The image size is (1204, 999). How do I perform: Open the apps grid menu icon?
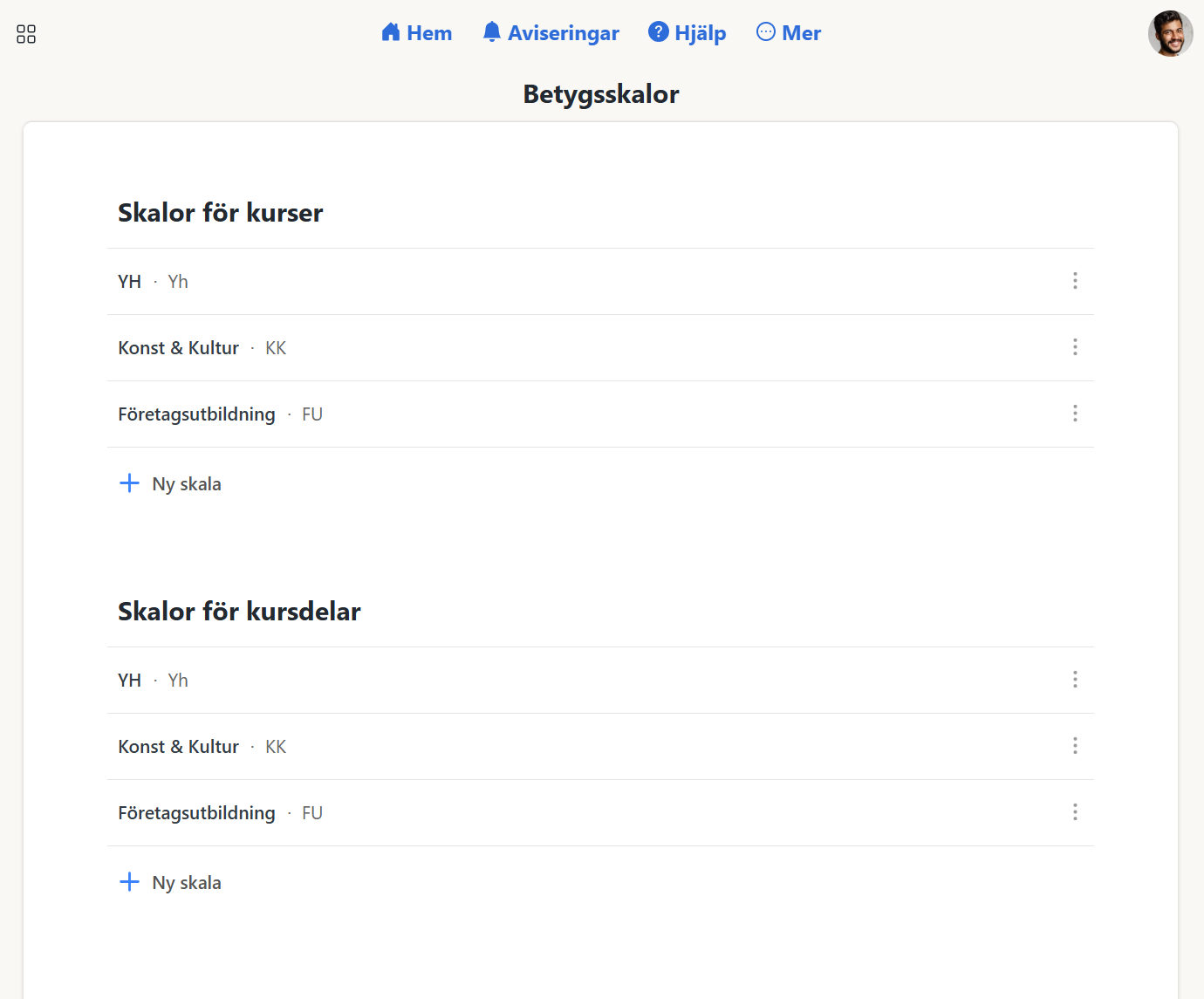(x=26, y=34)
